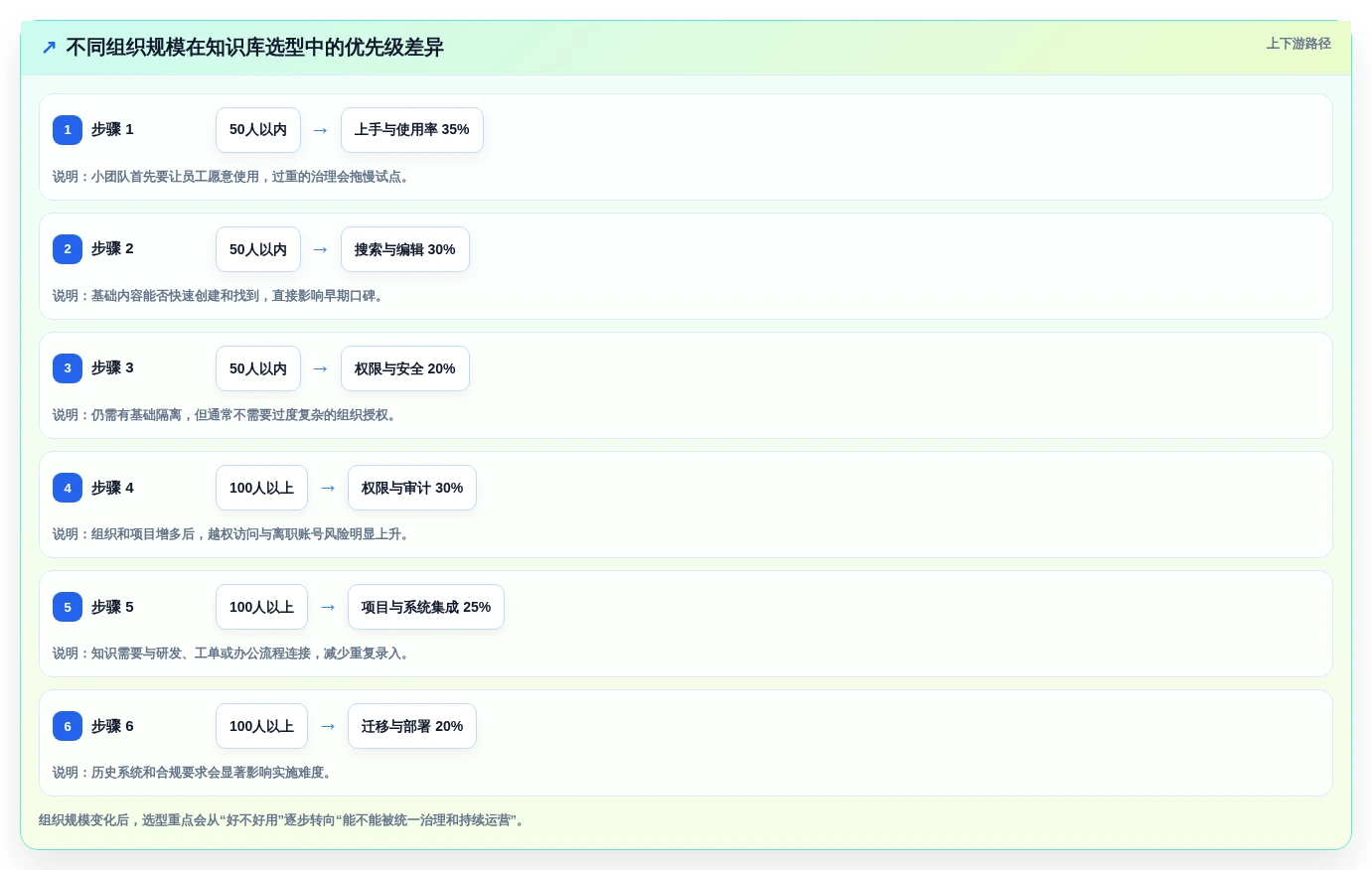
Task: Click the footer summary starting 组织规模变化后
Action: pyautogui.click(x=282, y=820)
